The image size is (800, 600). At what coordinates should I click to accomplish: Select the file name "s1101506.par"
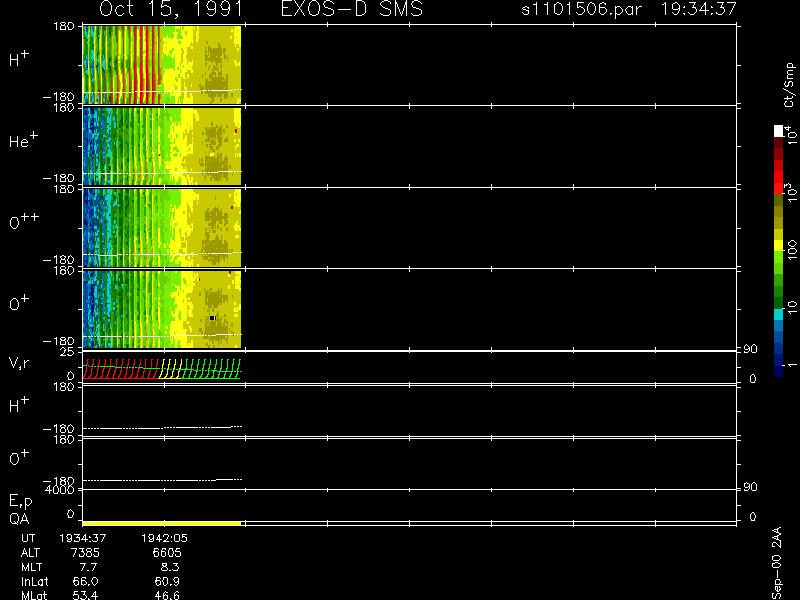(581, 9)
